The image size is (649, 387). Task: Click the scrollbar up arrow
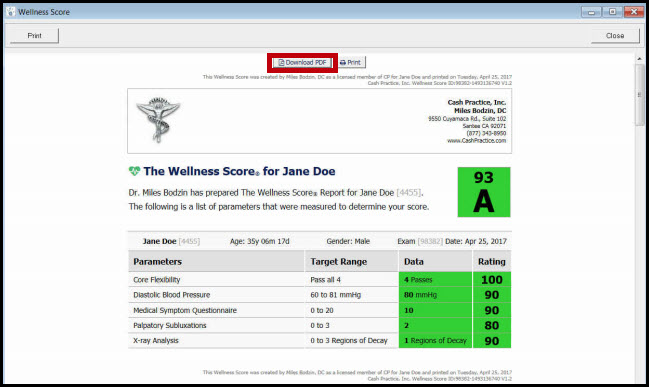point(639,59)
